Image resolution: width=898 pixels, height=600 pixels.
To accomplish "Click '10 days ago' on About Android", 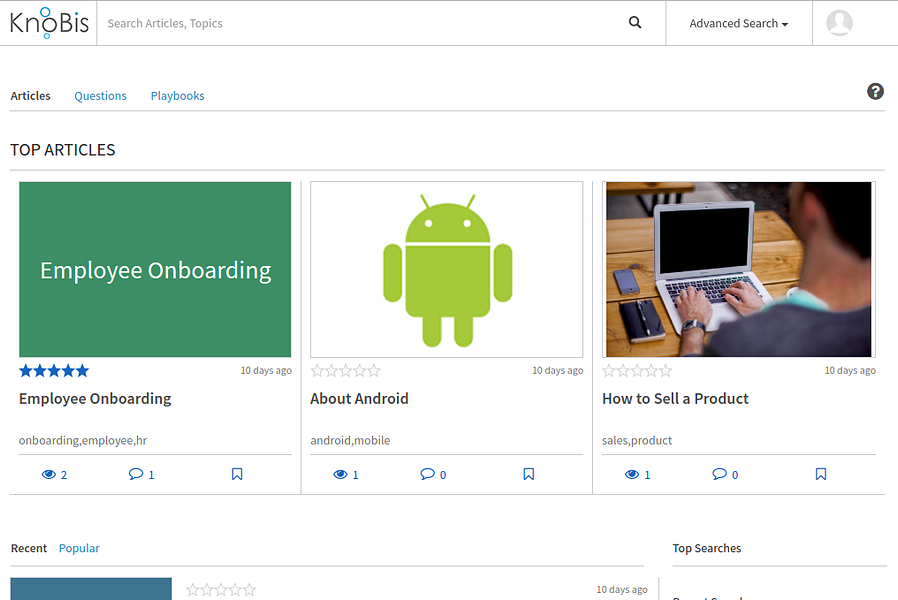I will 558,370.
